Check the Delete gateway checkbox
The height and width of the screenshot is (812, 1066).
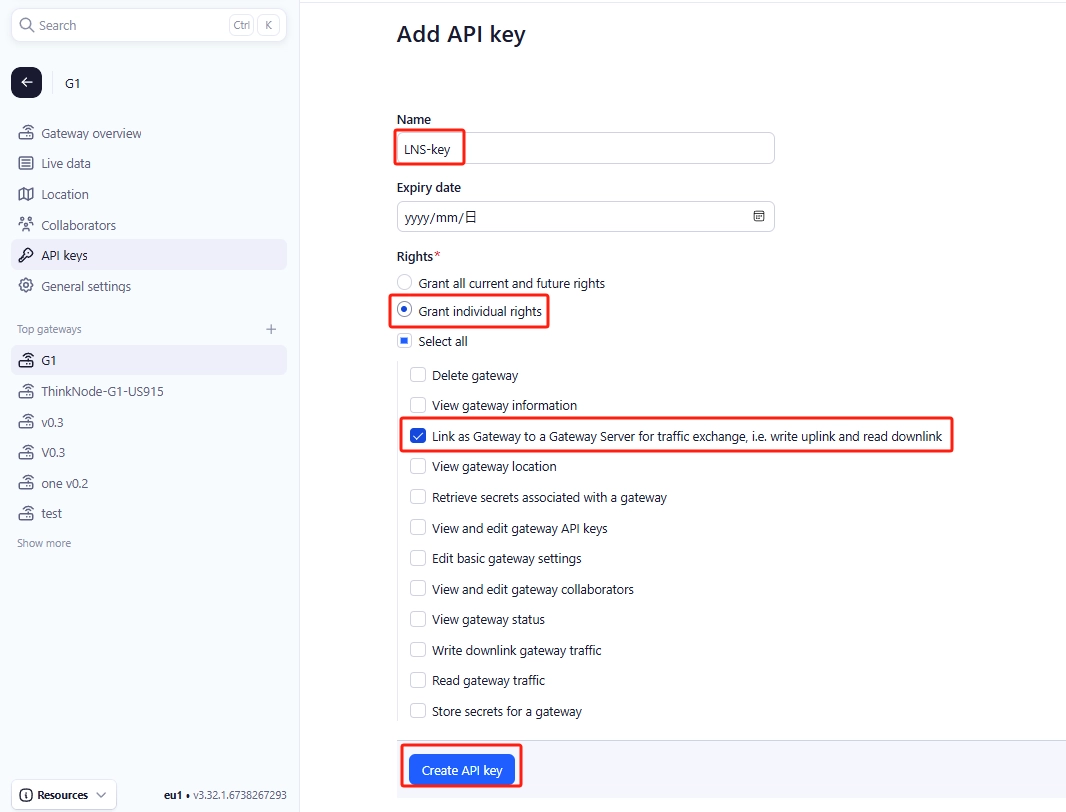(x=418, y=375)
